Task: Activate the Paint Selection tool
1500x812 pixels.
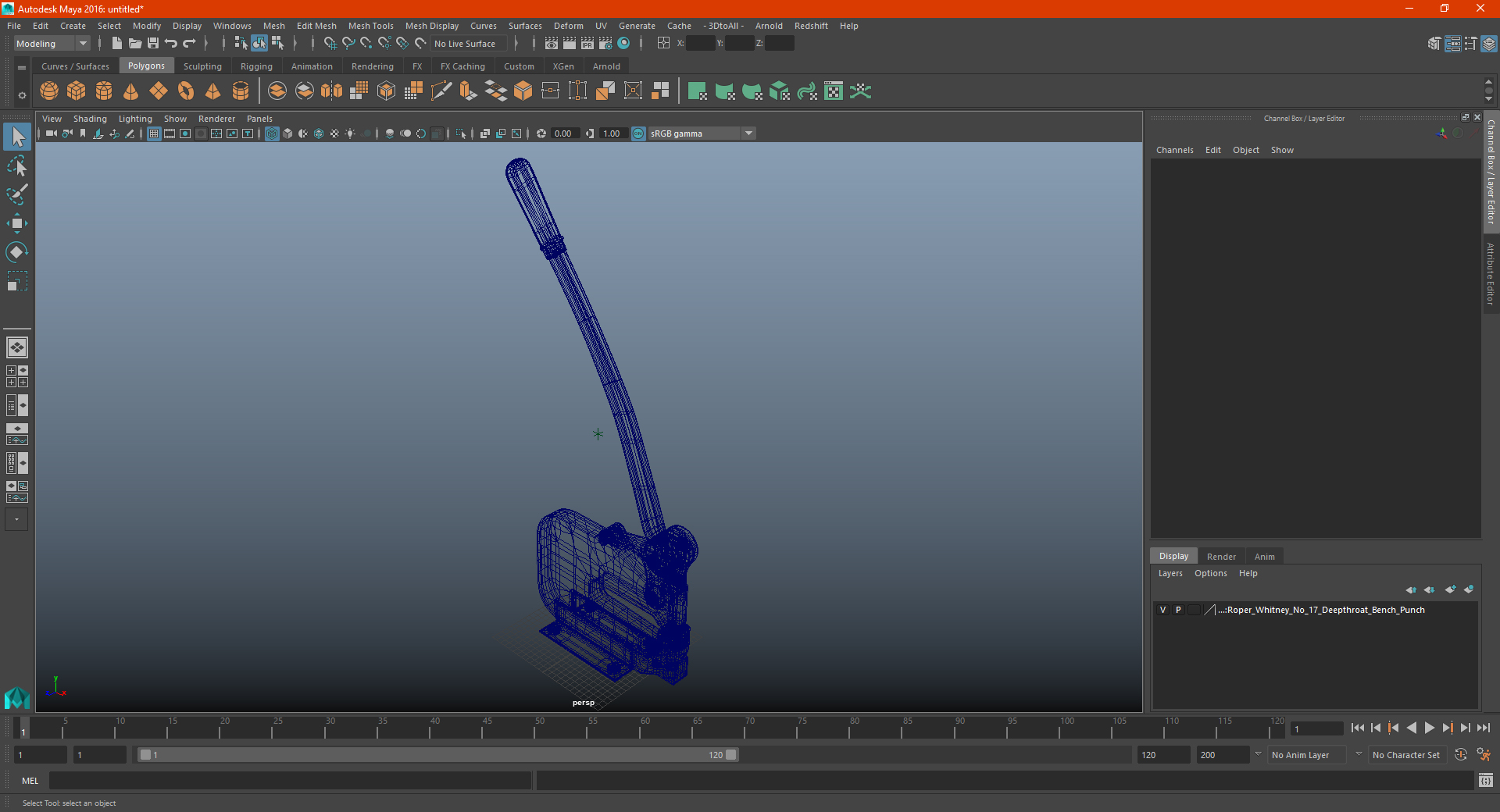Action: 17,194
